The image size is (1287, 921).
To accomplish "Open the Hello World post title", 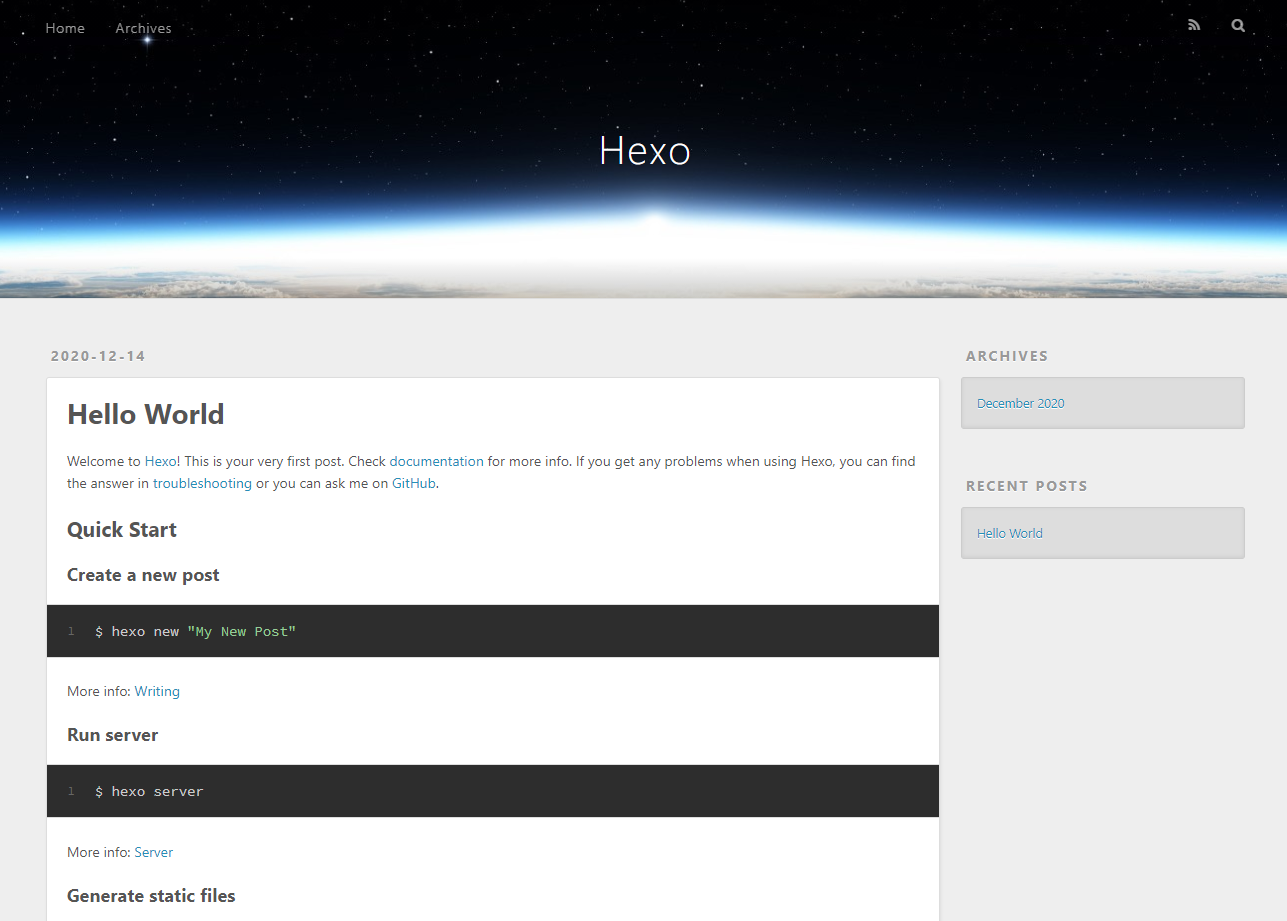I will pos(146,414).
